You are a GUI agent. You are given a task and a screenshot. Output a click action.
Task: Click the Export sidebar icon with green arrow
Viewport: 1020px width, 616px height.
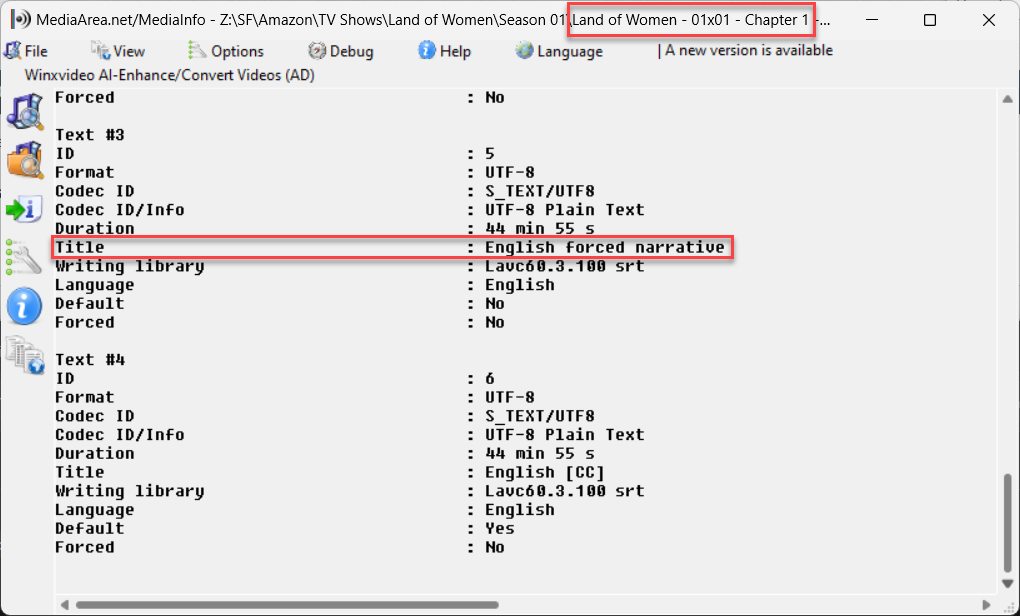tap(25, 209)
